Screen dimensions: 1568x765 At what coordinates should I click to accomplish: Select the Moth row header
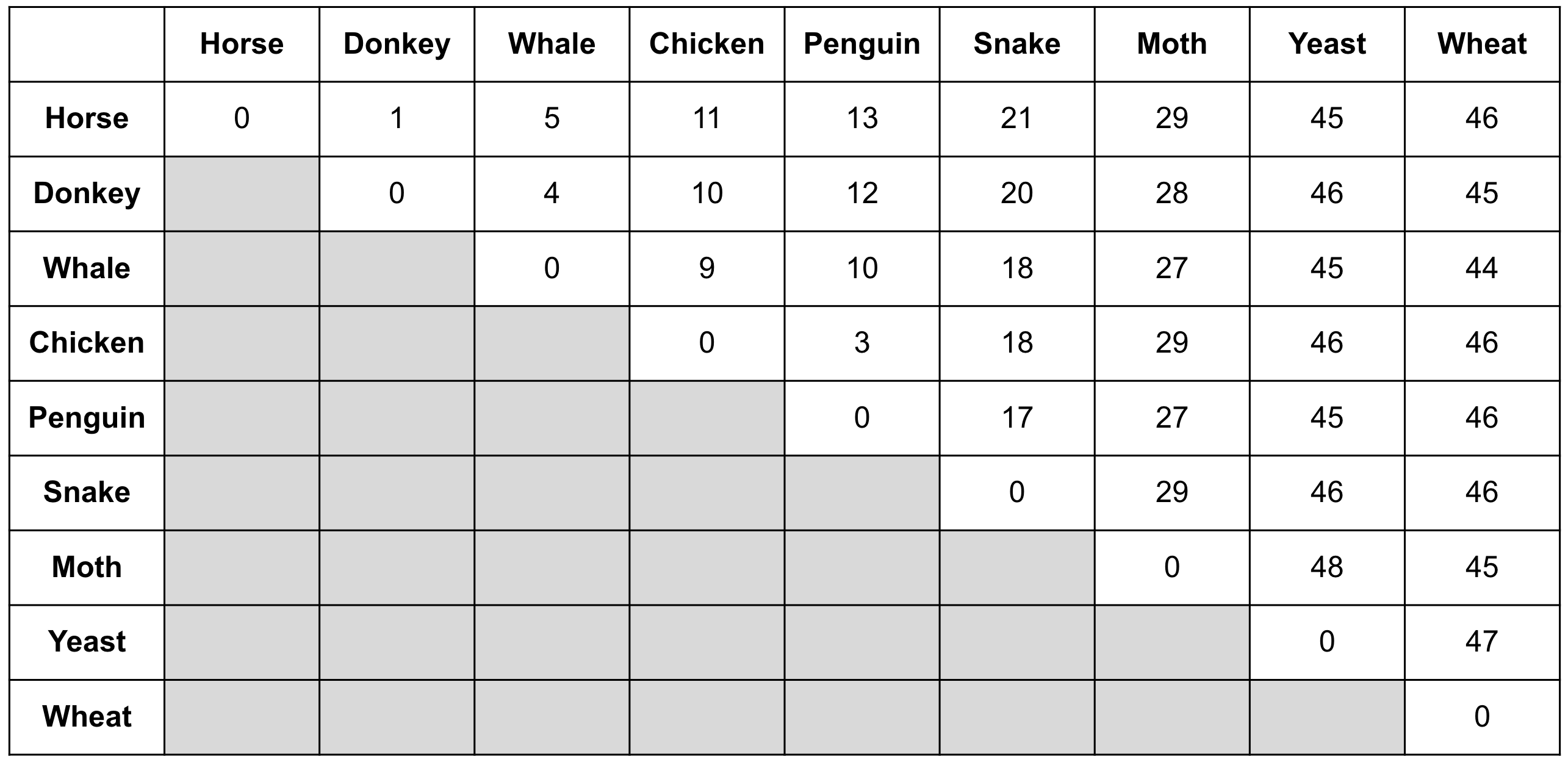pos(87,568)
